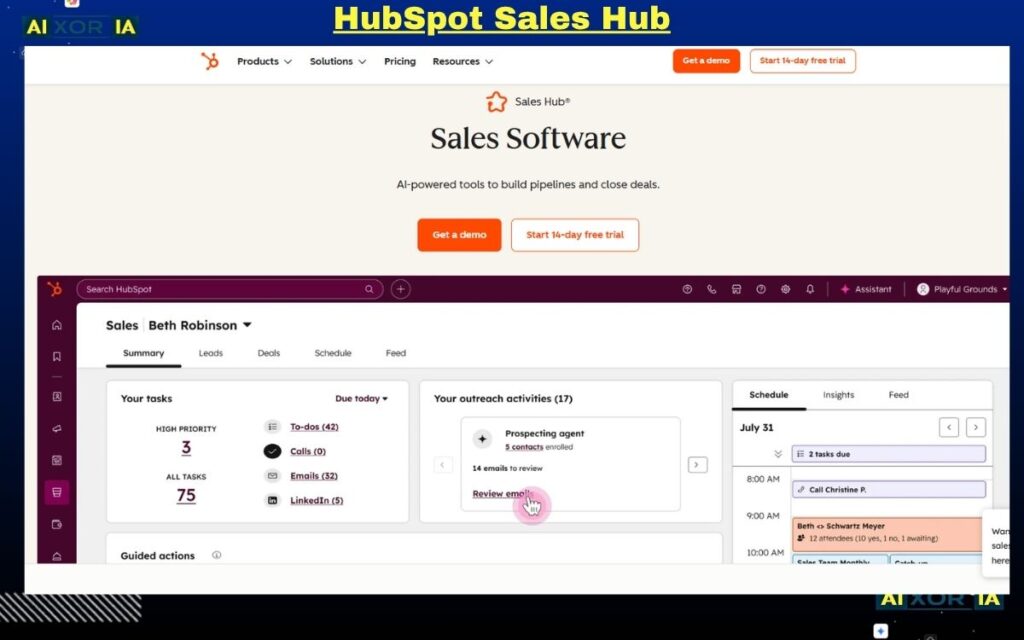Click the Review emails link

503,494
